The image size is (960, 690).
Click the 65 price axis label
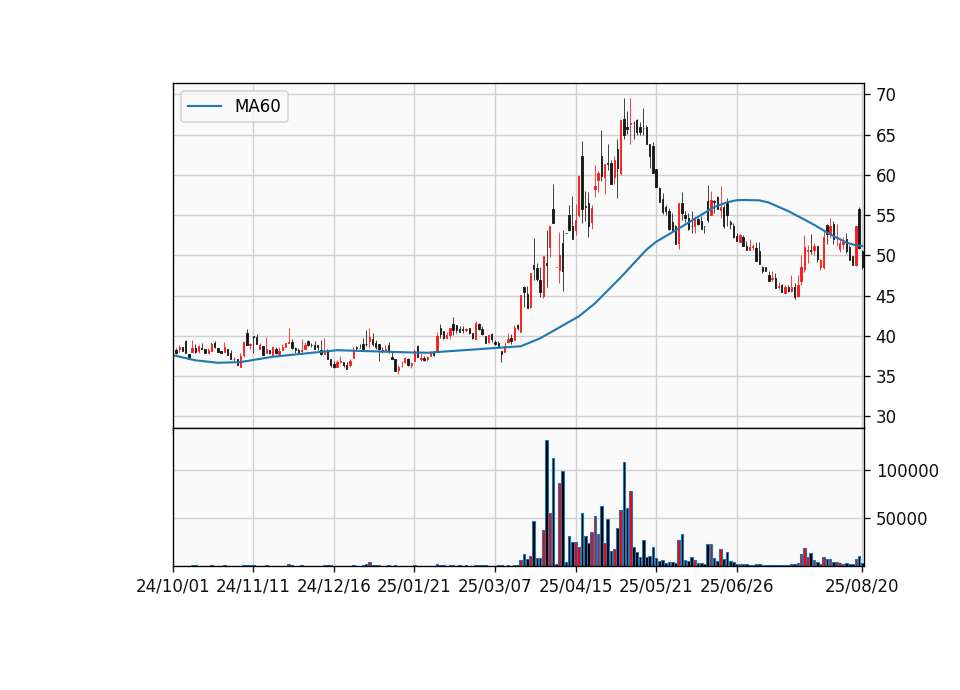tap(886, 135)
